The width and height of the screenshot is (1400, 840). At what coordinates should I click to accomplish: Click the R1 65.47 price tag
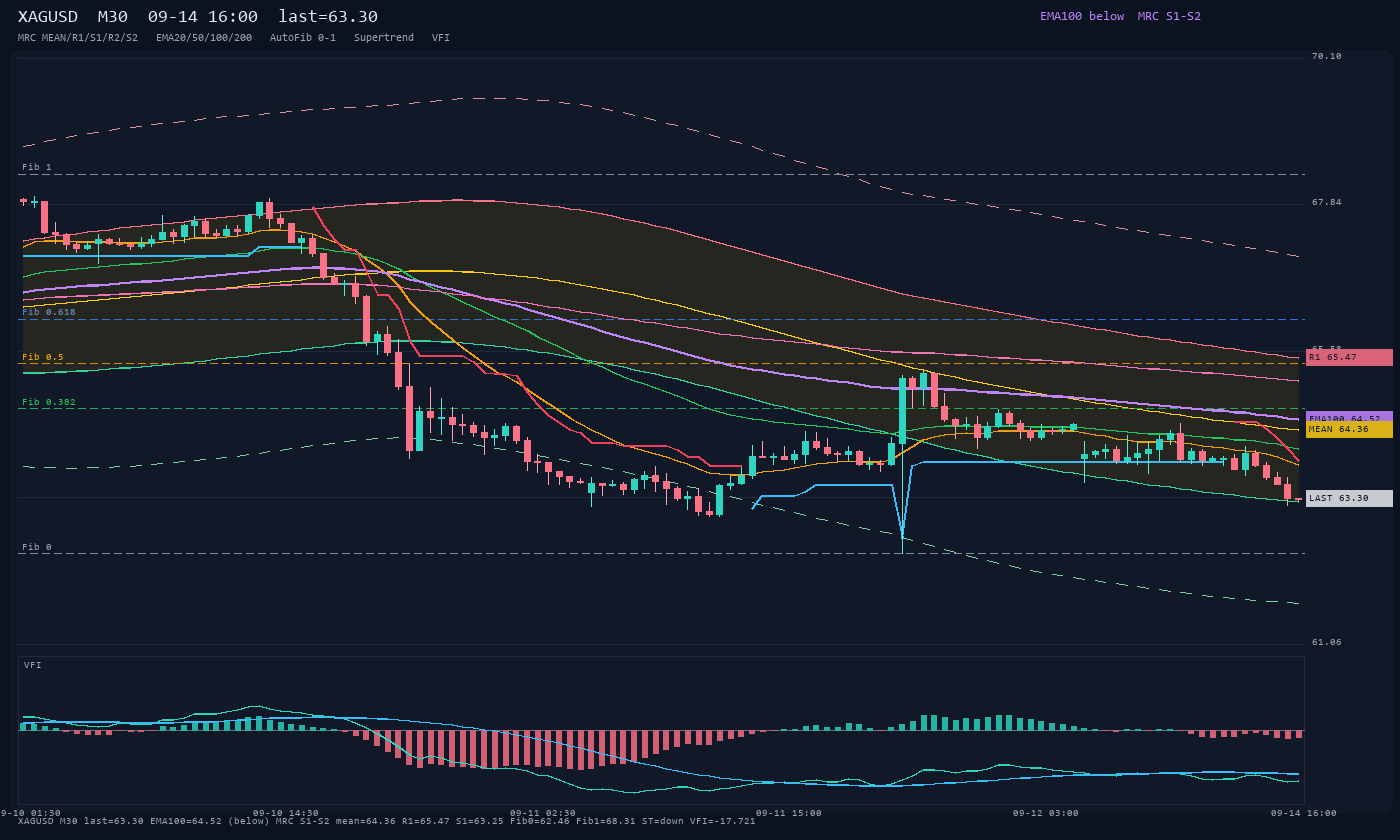[x=1349, y=357]
